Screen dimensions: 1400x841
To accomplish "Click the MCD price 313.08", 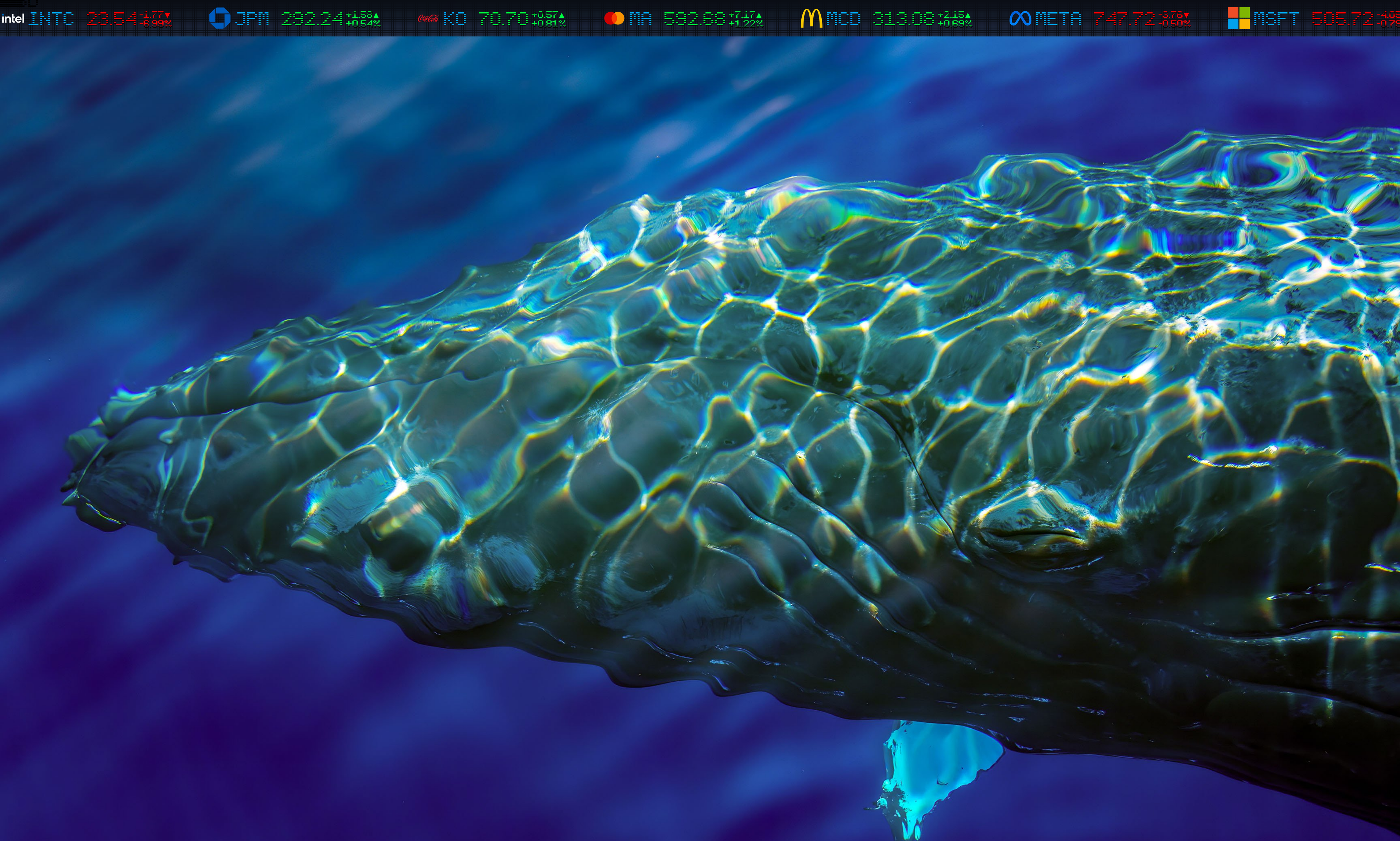I will tap(903, 19).
